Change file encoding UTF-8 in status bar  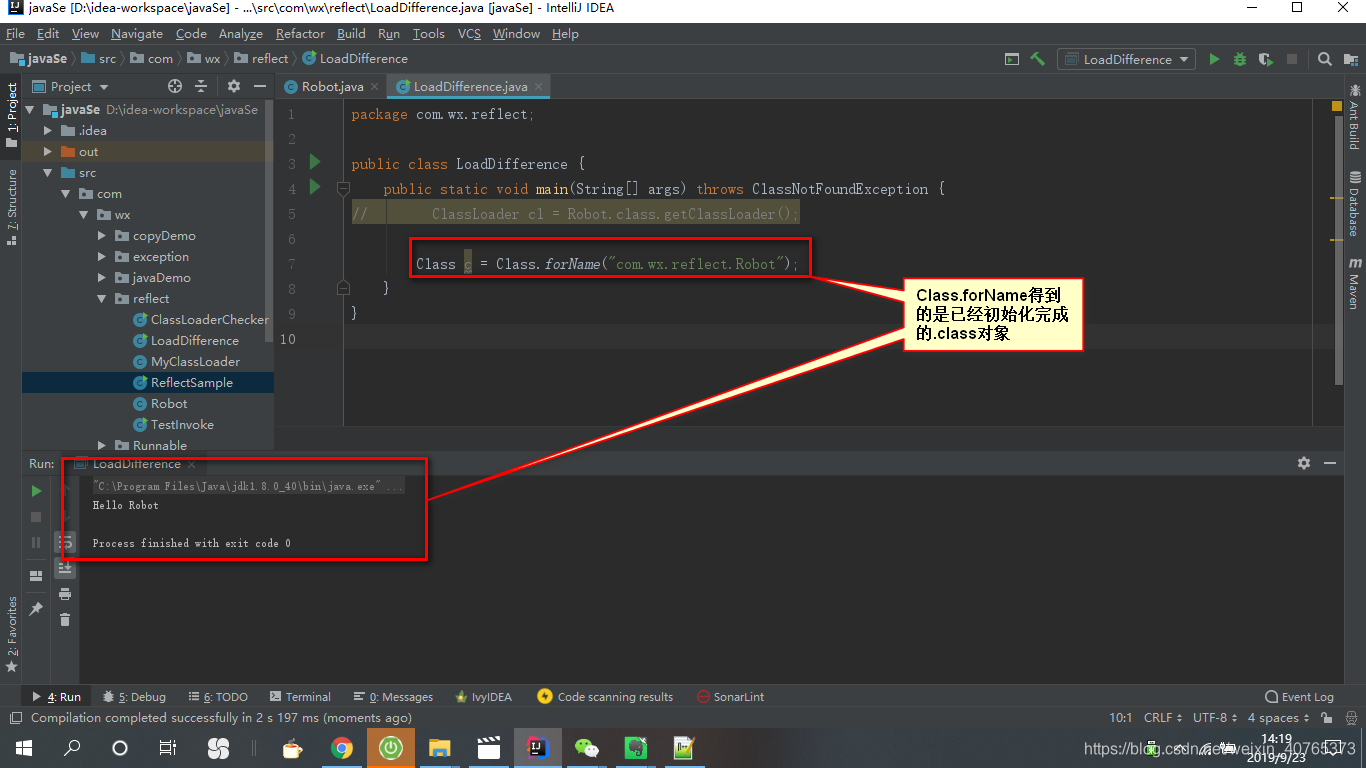tap(1214, 718)
